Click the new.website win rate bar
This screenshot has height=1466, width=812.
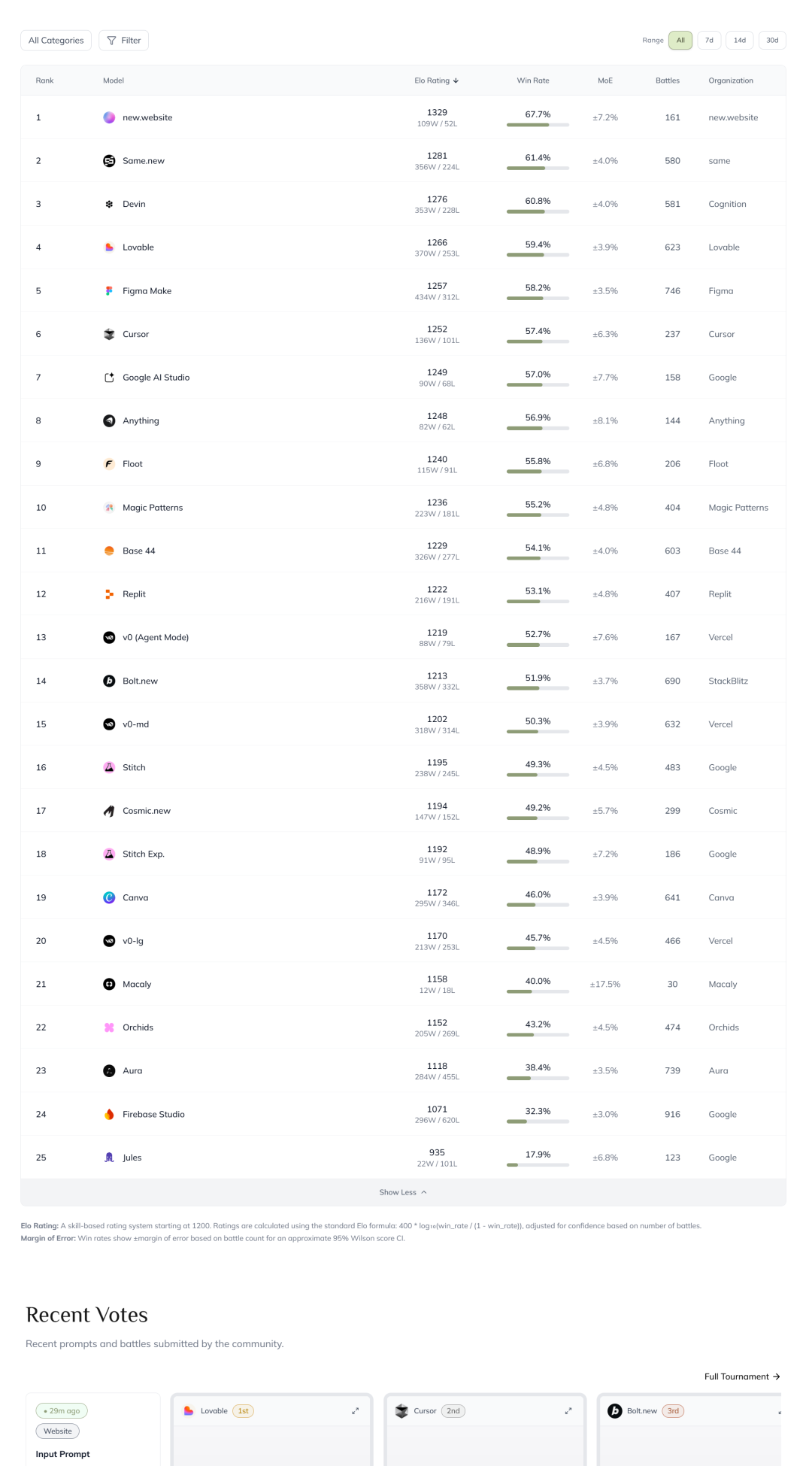coord(538,125)
